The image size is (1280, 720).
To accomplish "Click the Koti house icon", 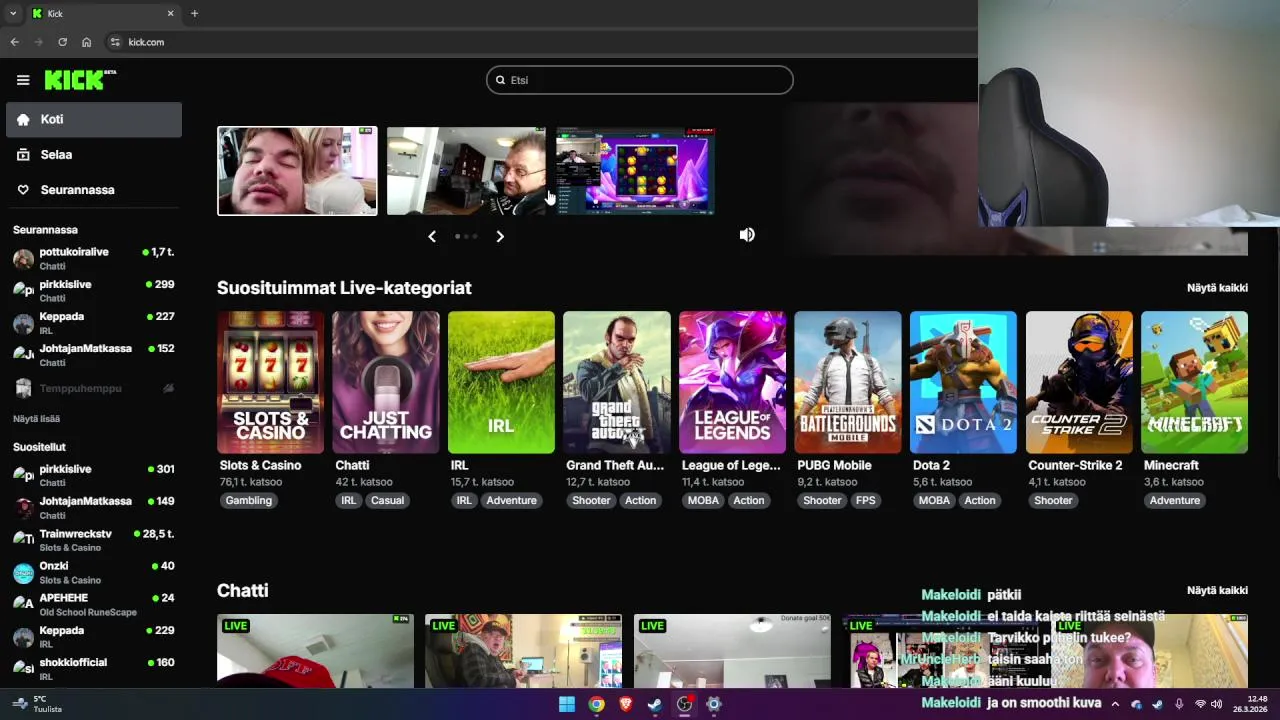I will [x=23, y=119].
